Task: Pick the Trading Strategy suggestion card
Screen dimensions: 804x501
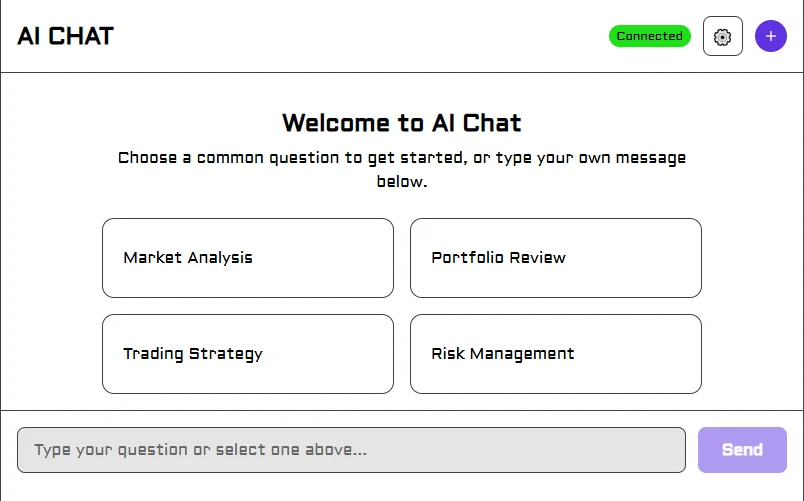Action: [x=247, y=354]
